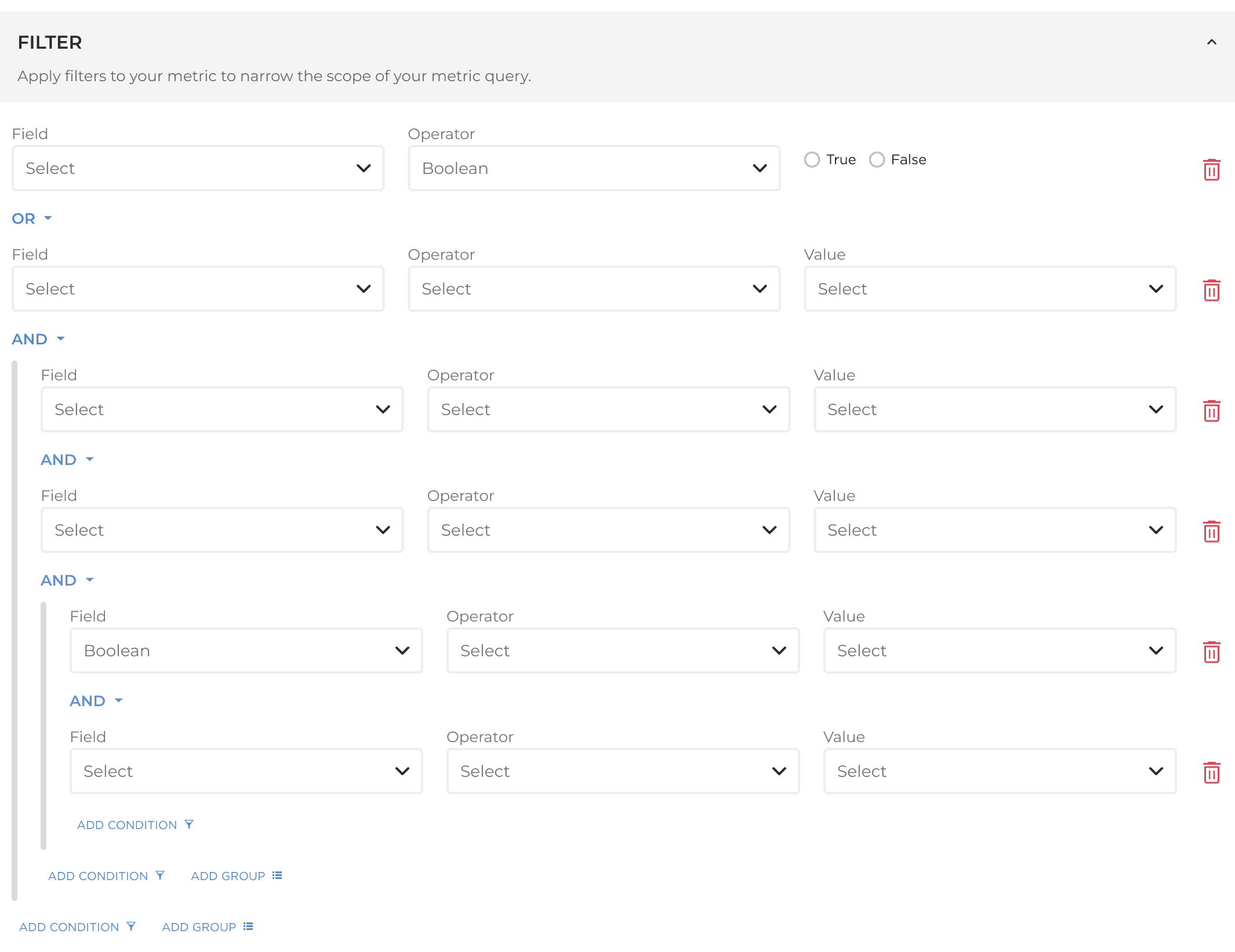Open second row's Operator Select dropdown
This screenshot has width=1235, height=952.
594,289
